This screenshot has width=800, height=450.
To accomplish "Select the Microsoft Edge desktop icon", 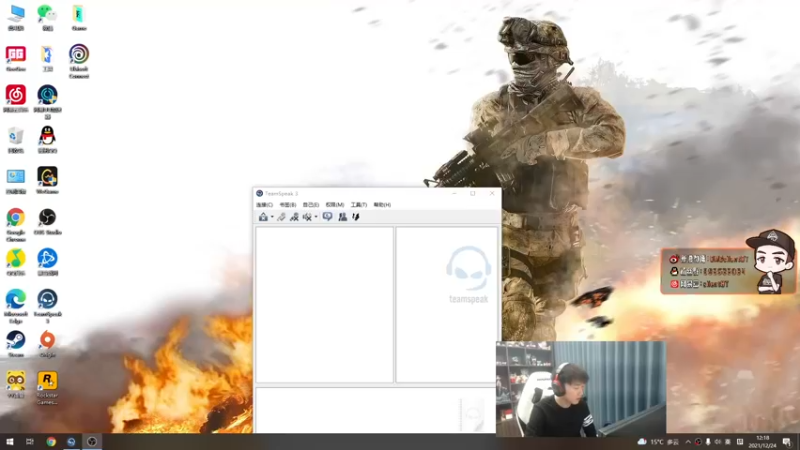I will coord(16,307).
